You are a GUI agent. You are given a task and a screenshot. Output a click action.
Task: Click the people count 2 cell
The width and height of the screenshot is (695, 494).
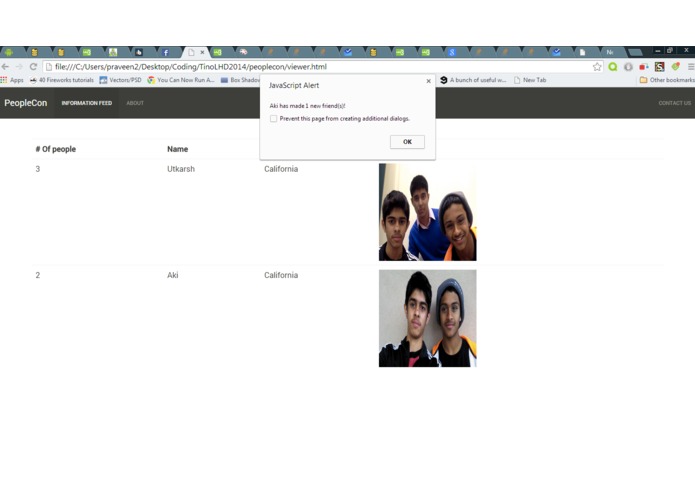point(38,275)
